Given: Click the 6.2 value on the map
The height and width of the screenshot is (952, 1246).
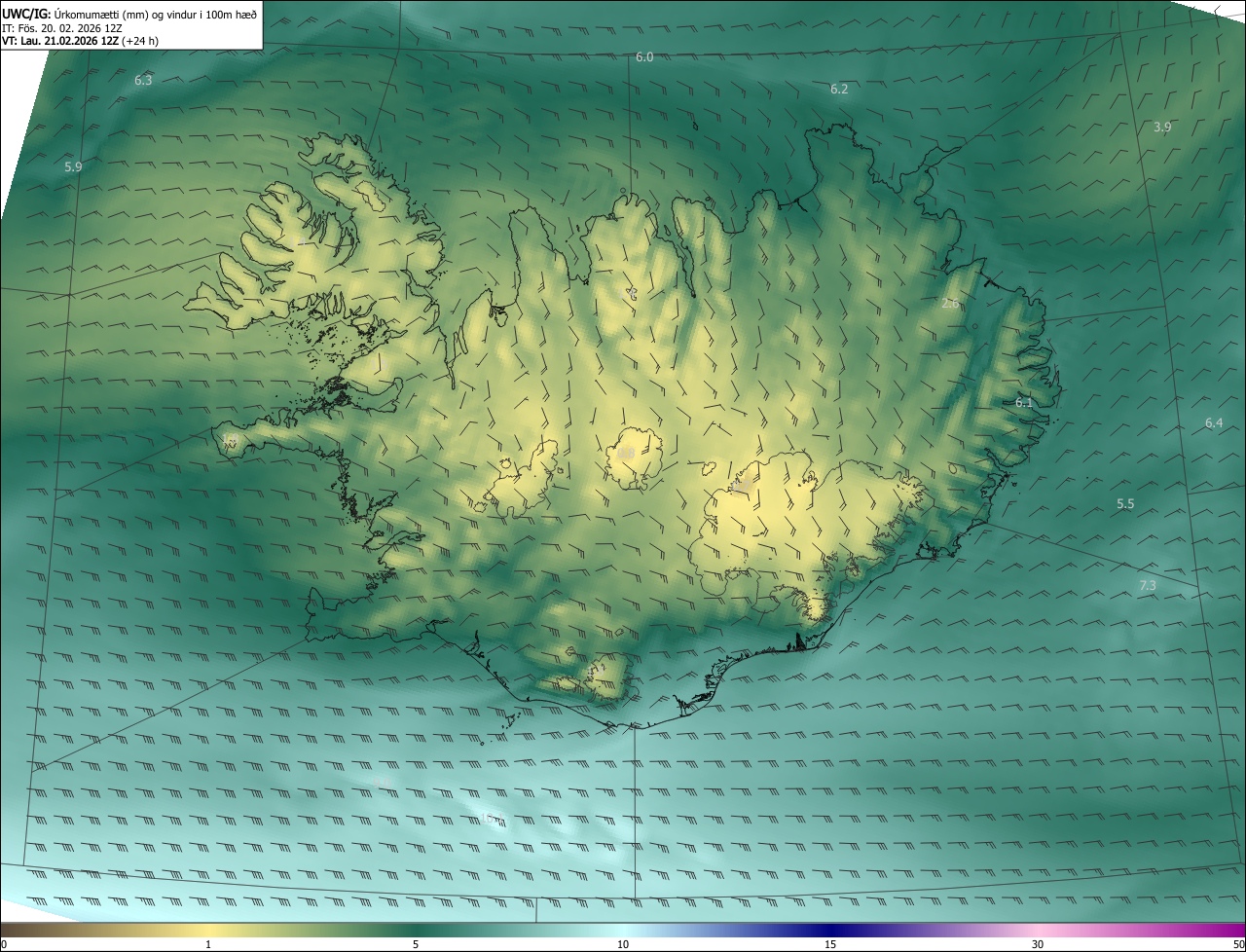Looking at the screenshot, I should coord(839,89).
